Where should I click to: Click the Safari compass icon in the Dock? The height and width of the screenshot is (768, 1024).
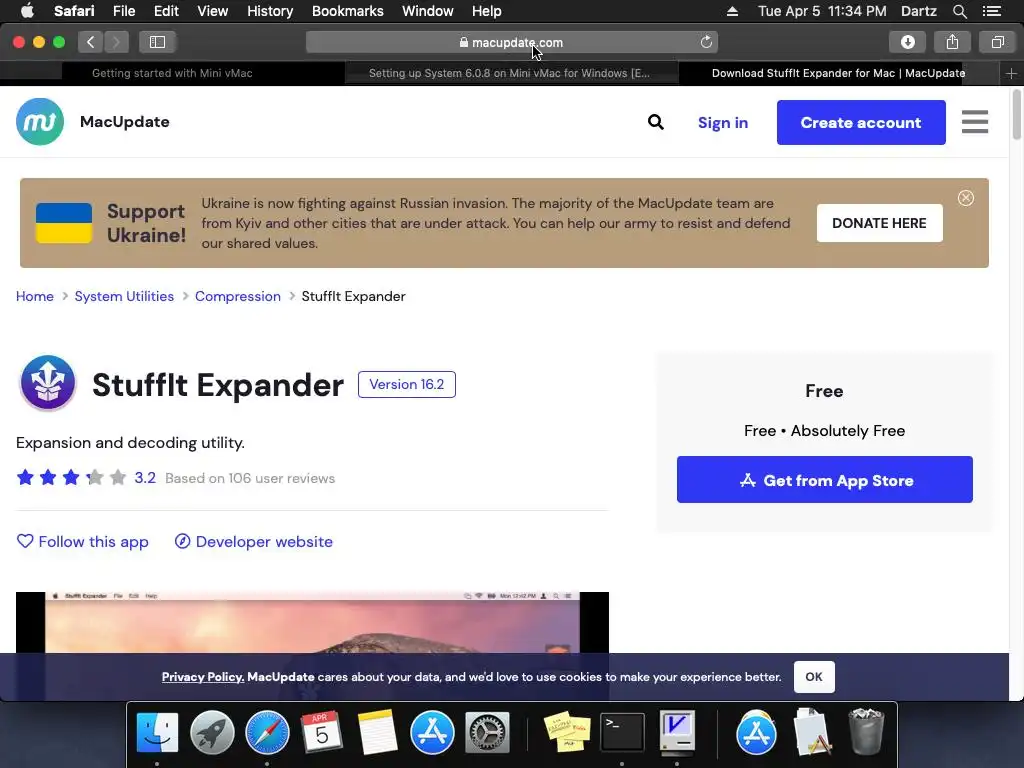(x=267, y=732)
